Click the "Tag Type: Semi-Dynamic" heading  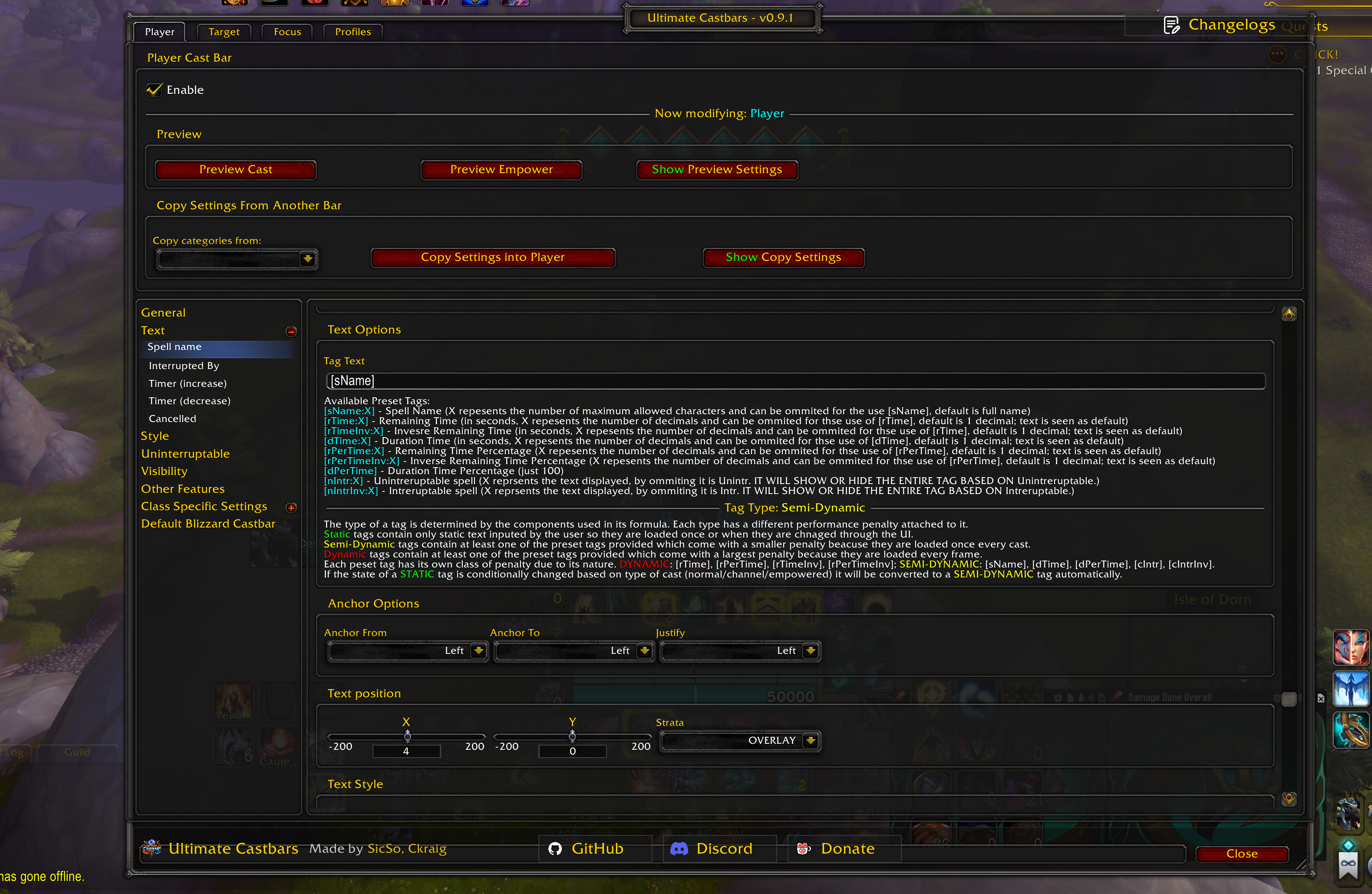(795, 508)
